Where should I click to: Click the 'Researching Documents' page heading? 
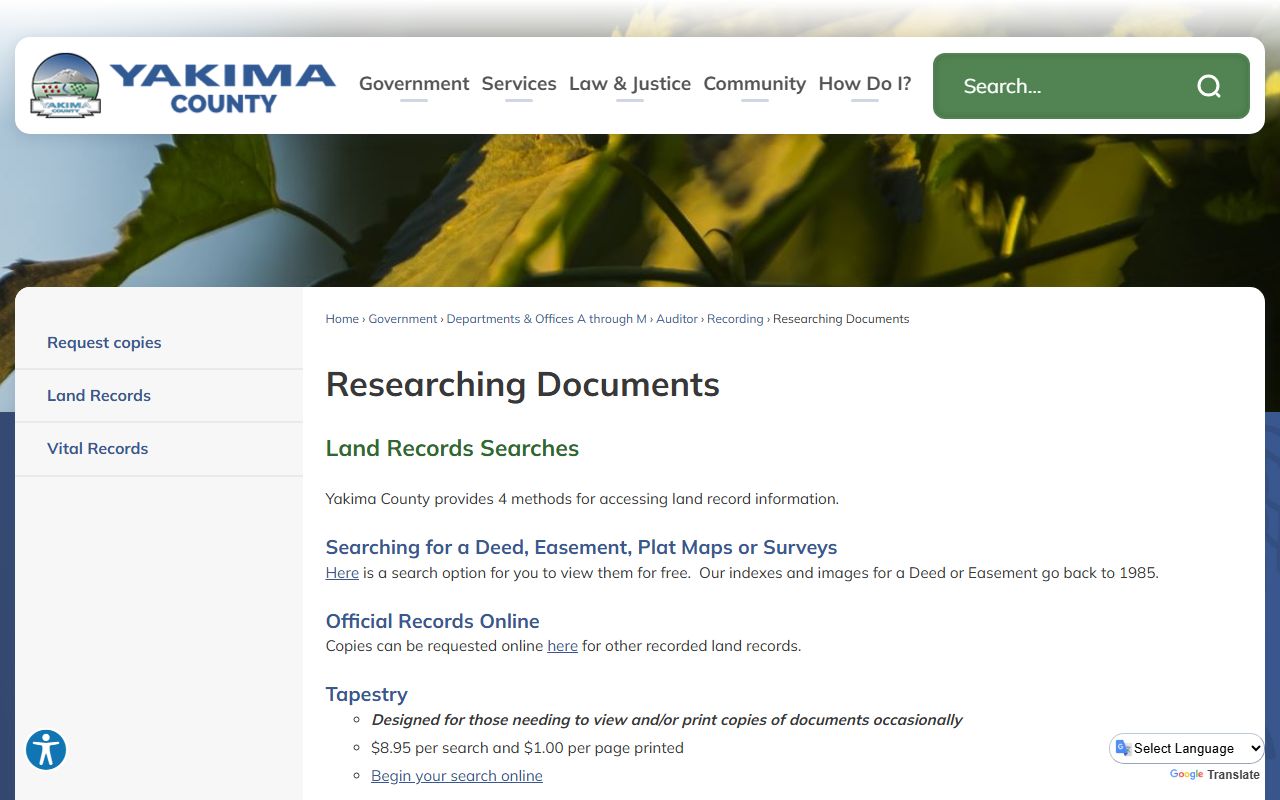(523, 385)
